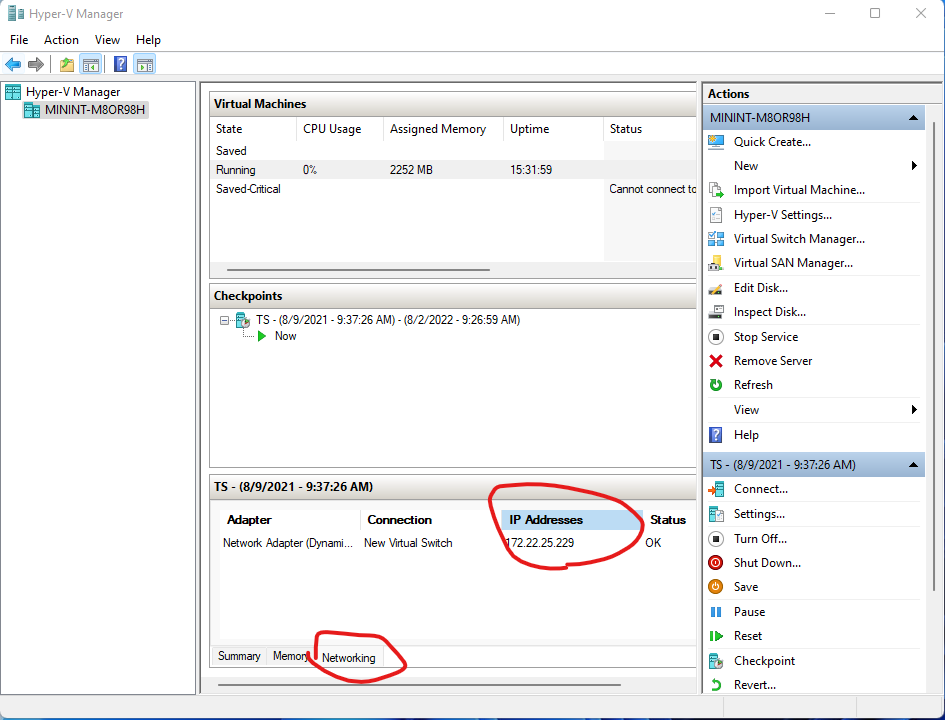The image size is (945, 720).
Task: Click the Connect icon for the TS VM
Action: pos(716,489)
